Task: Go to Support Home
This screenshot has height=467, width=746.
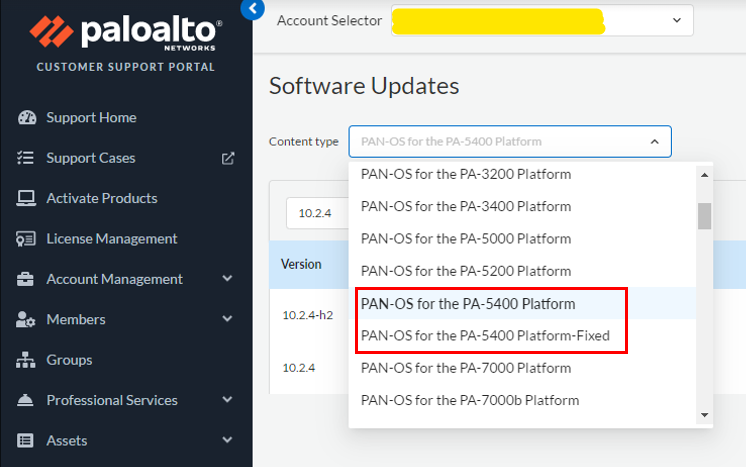Action: [91, 118]
